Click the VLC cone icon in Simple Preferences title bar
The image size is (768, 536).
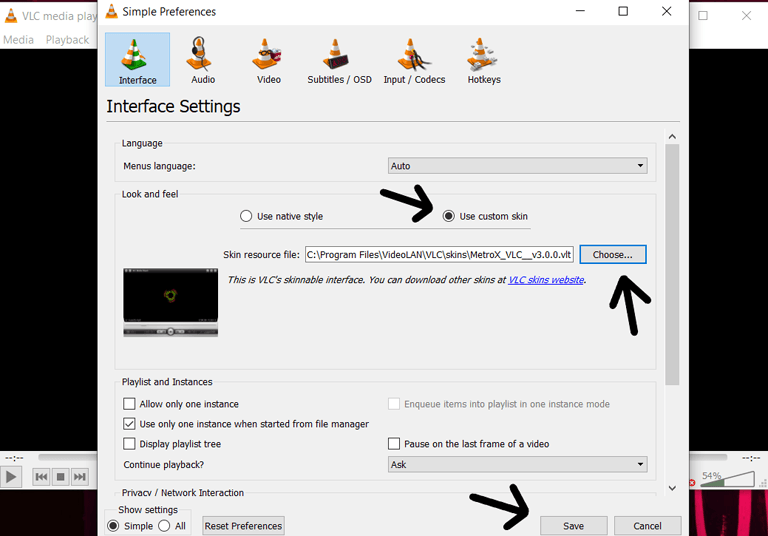(x=112, y=11)
